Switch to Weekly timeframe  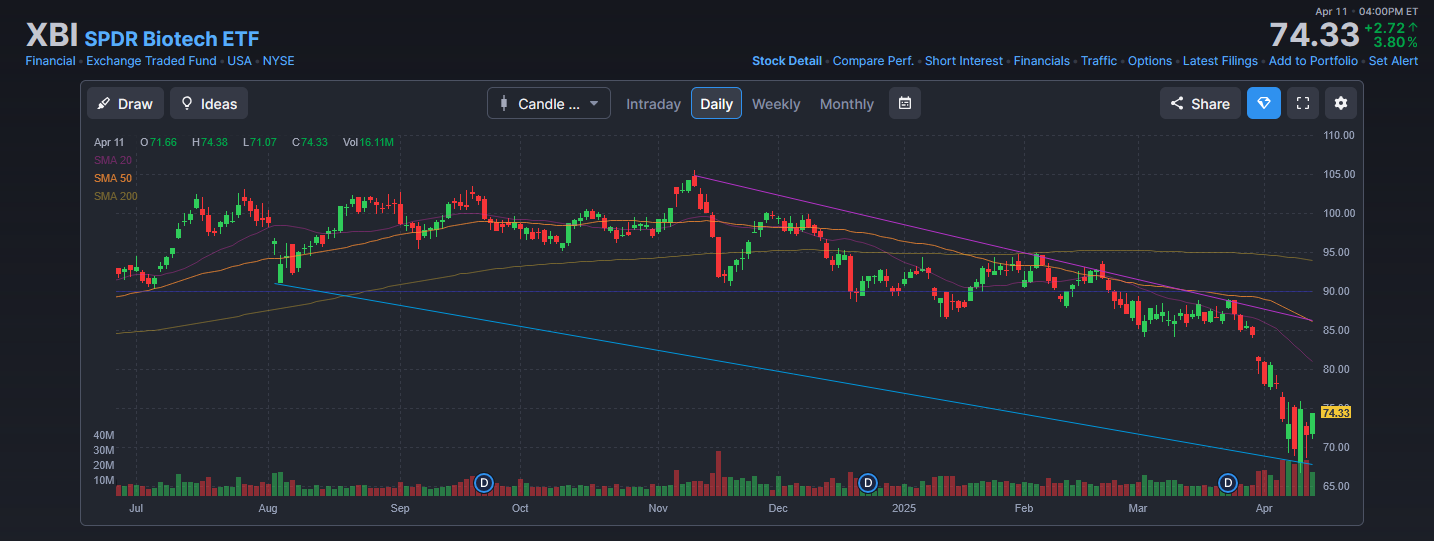776,104
